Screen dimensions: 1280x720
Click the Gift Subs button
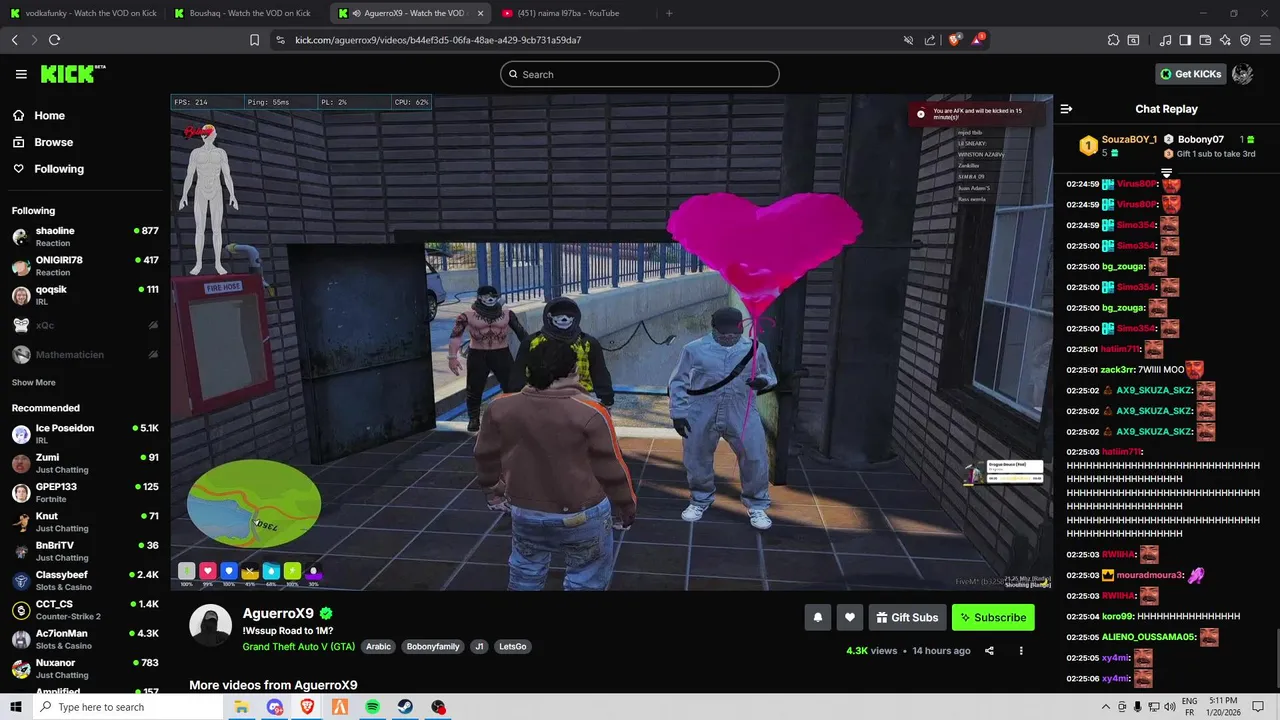pos(907,617)
